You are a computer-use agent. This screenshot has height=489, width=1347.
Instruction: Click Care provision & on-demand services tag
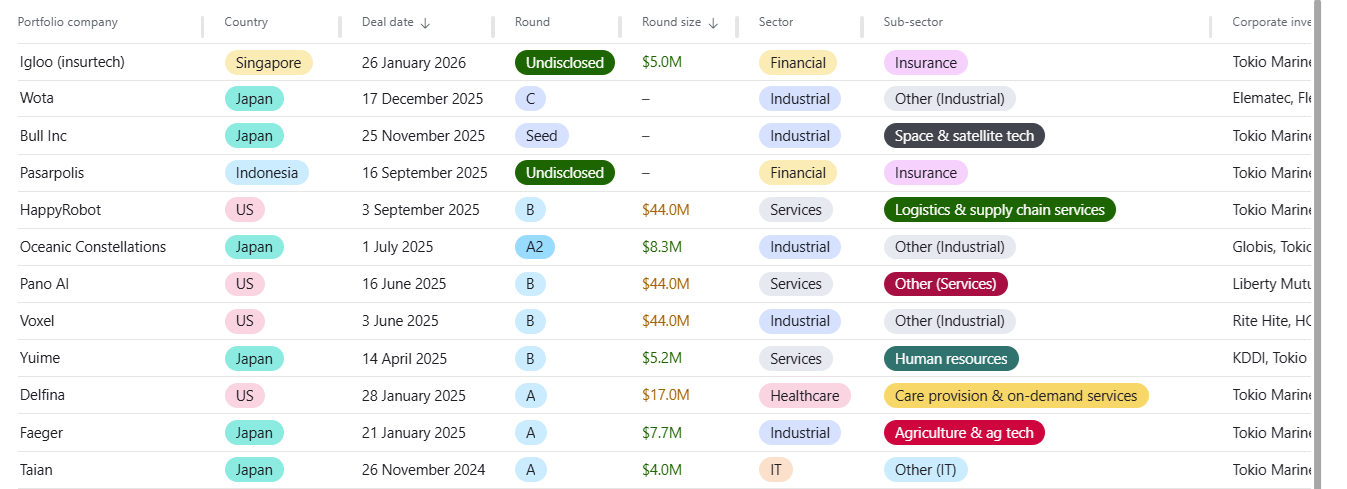pyautogui.click(x=1016, y=395)
